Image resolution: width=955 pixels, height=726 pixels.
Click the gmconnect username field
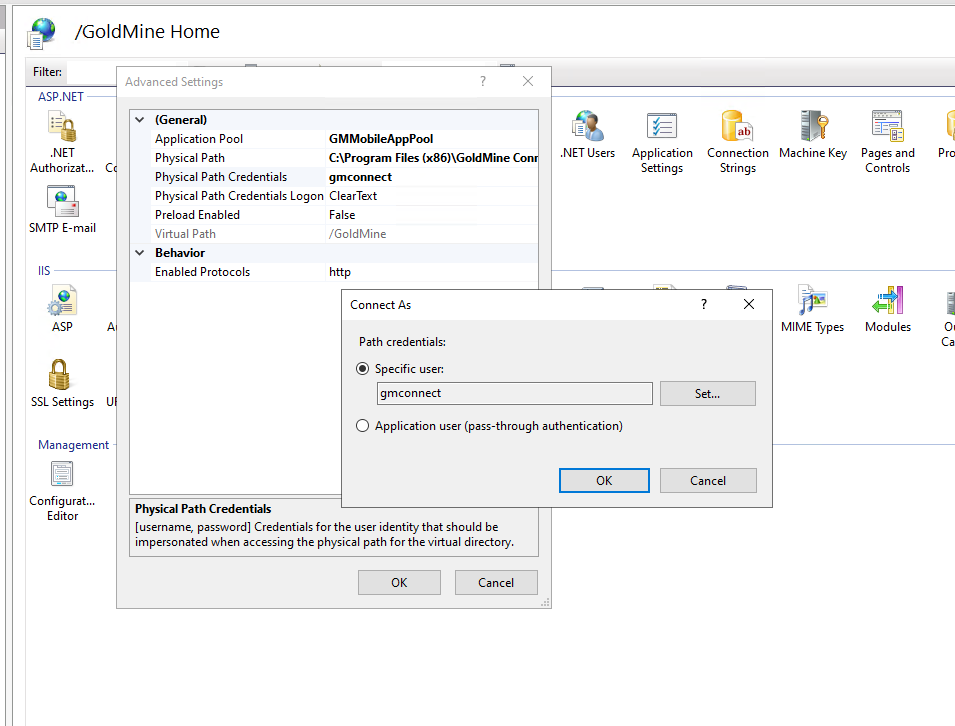514,393
